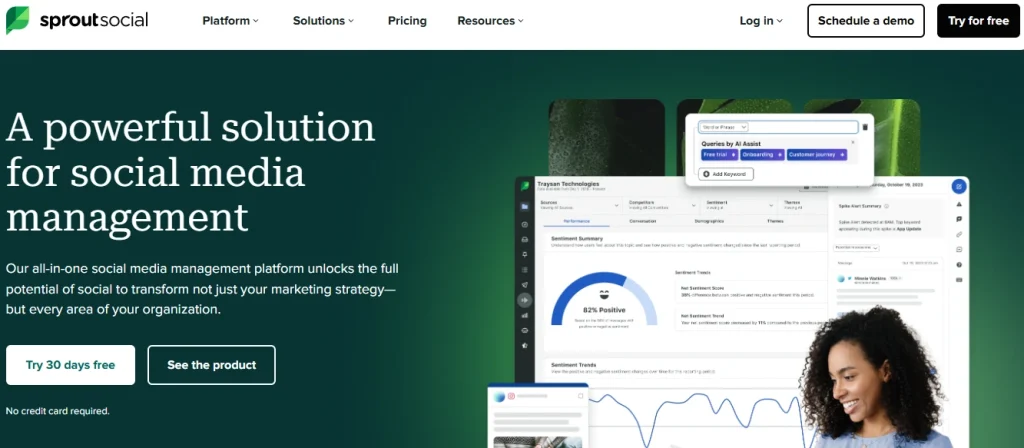
Task: Open the dropdown below Spike Alert Summary
Action: coord(856,248)
